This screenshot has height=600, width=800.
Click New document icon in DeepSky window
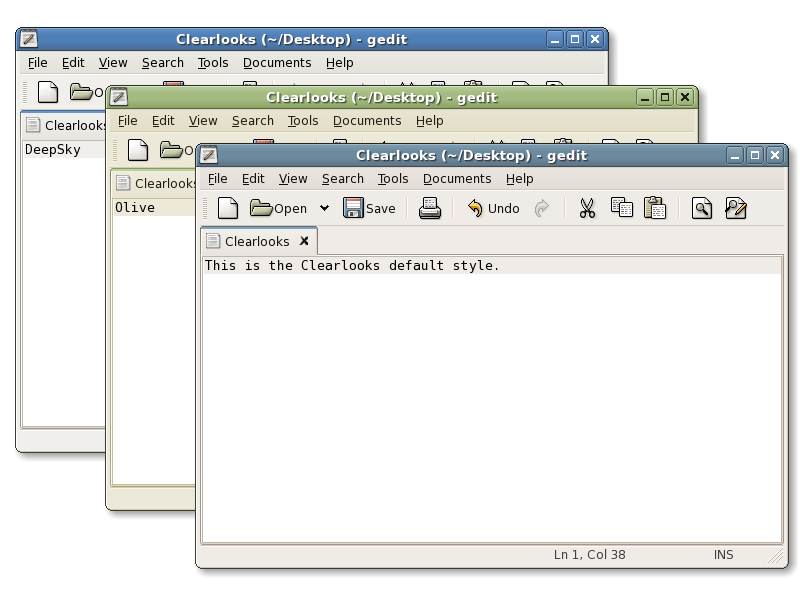click(x=48, y=92)
